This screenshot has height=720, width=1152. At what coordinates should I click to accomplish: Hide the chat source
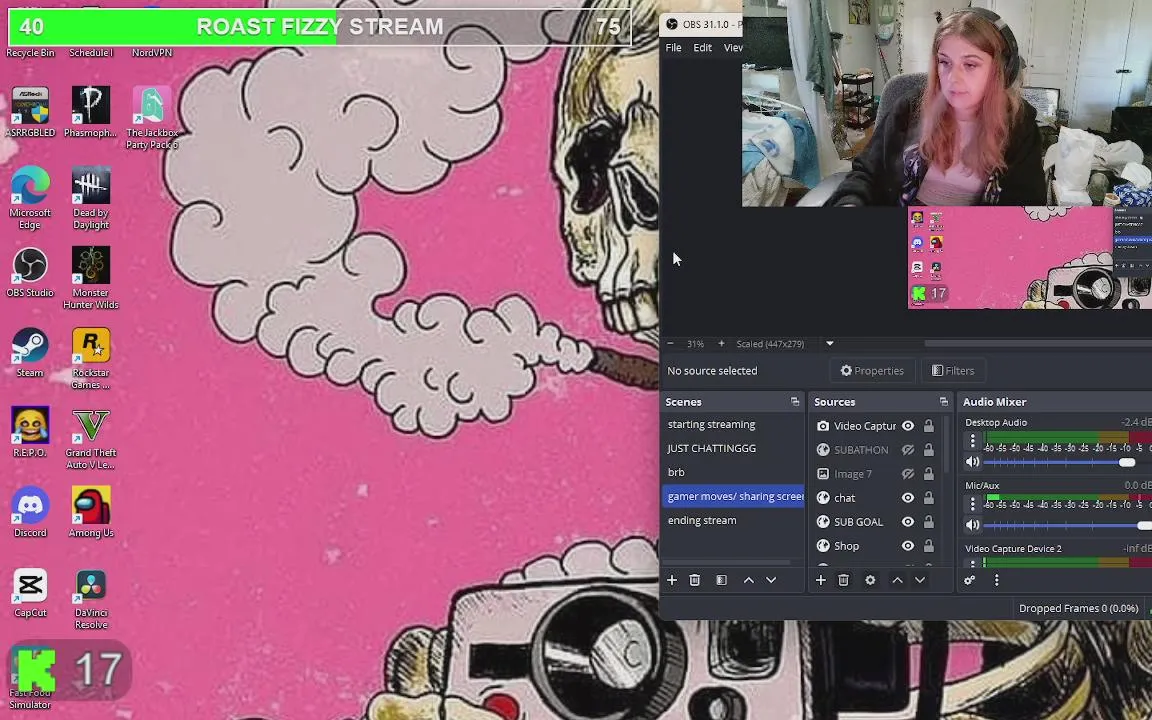point(908,498)
